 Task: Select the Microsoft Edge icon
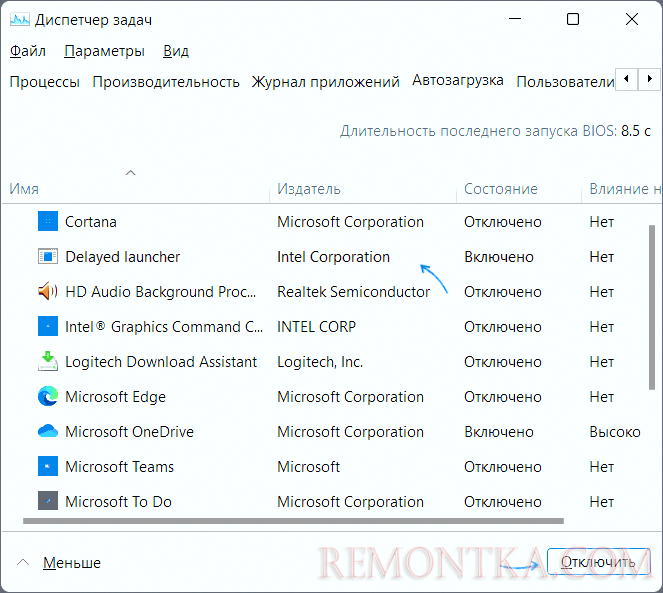(48, 396)
